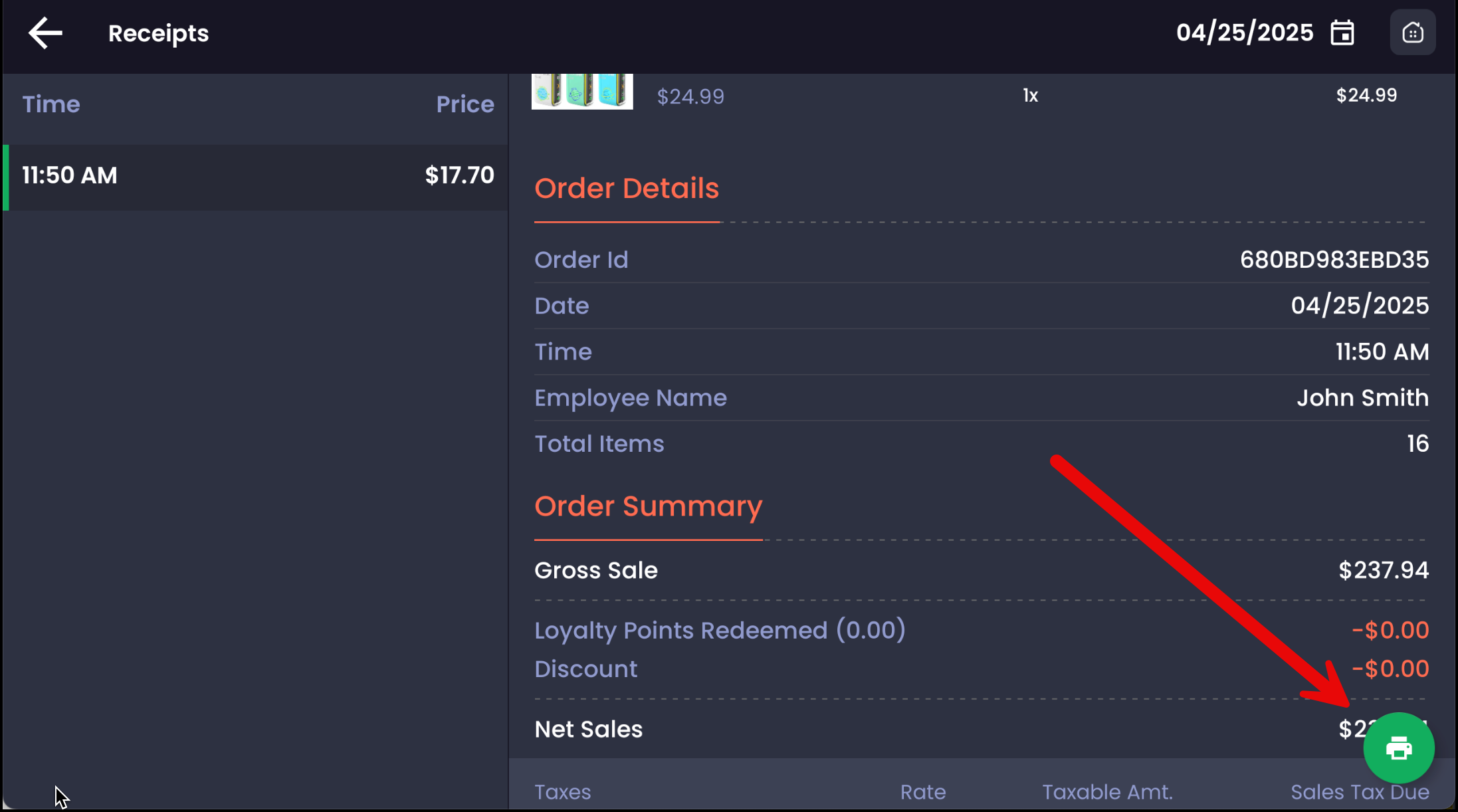Click employee name John Smith
This screenshot has width=1458, height=812.
tap(1362, 398)
